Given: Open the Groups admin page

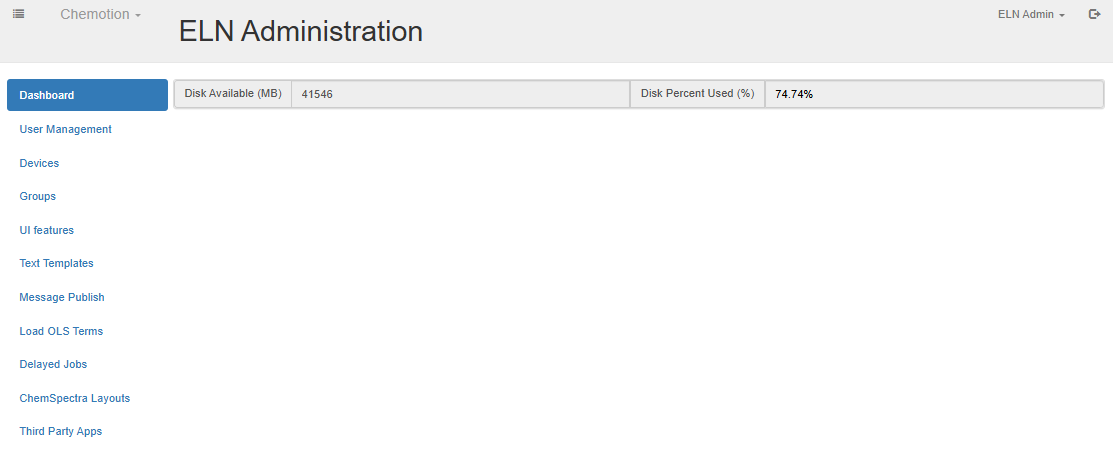Looking at the screenshot, I should click(x=38, y=196).
